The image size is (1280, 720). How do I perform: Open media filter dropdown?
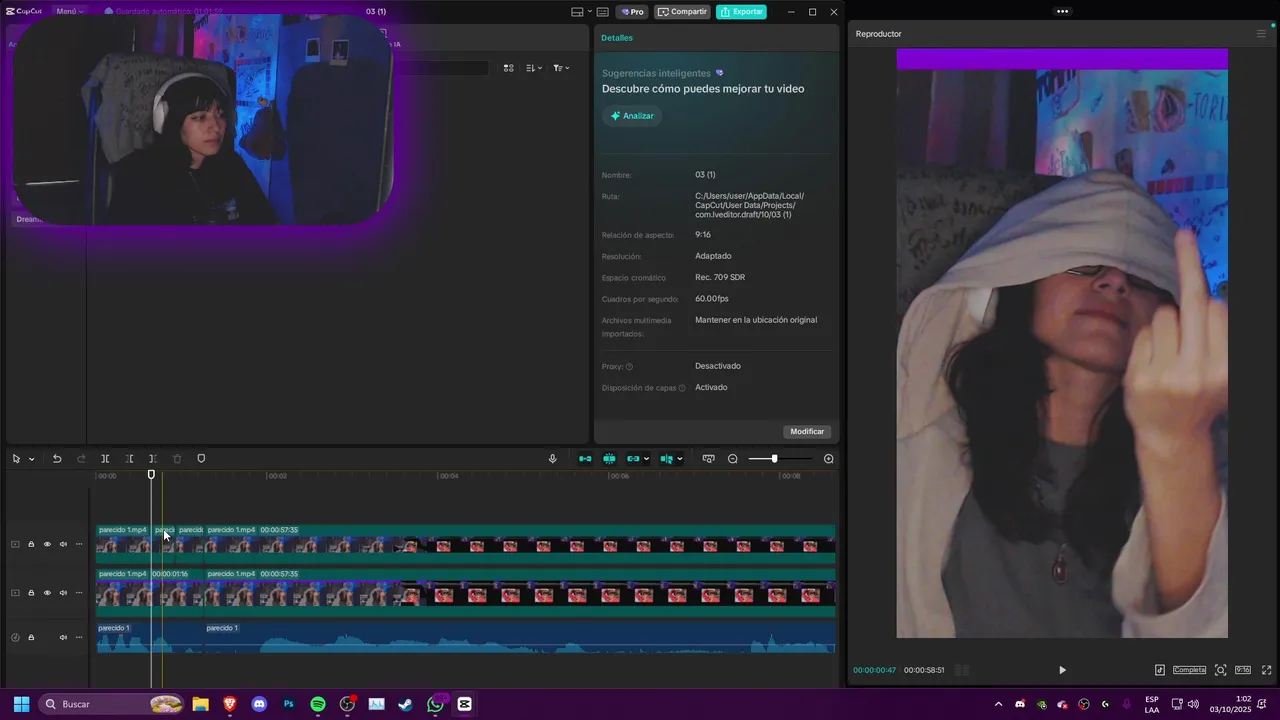click(x=561, y=68)
